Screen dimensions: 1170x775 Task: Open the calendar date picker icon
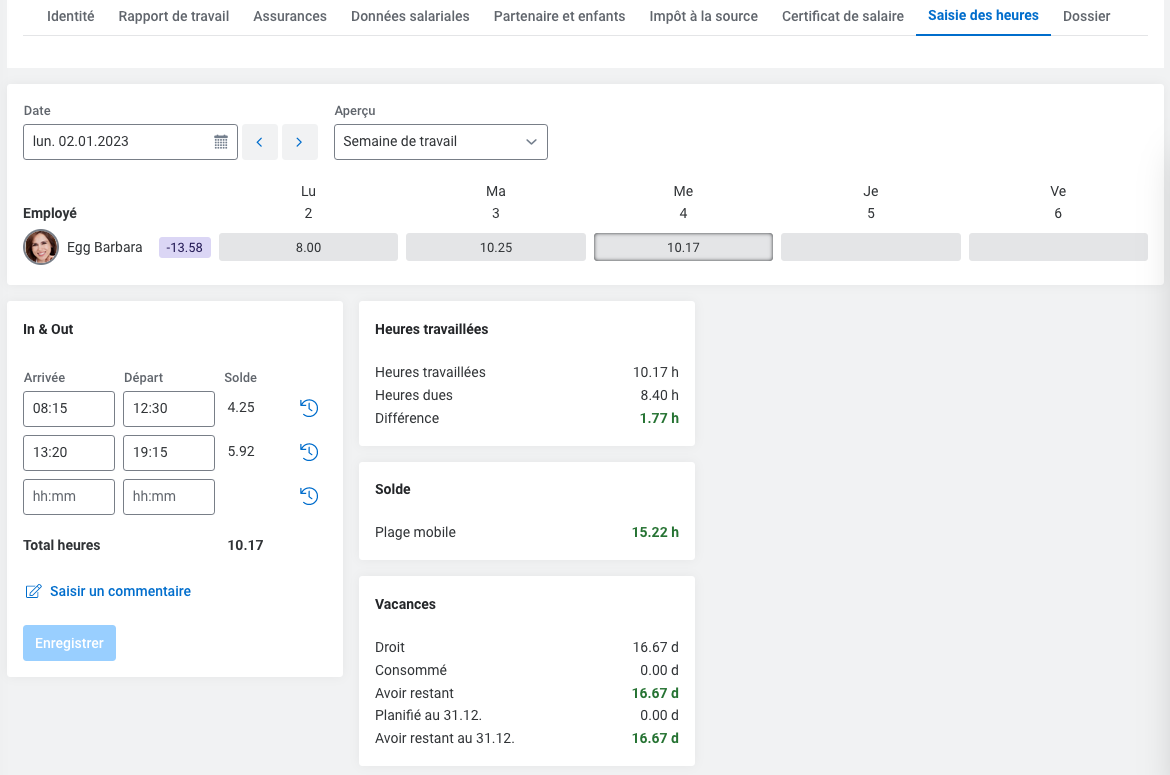point(221,142)
